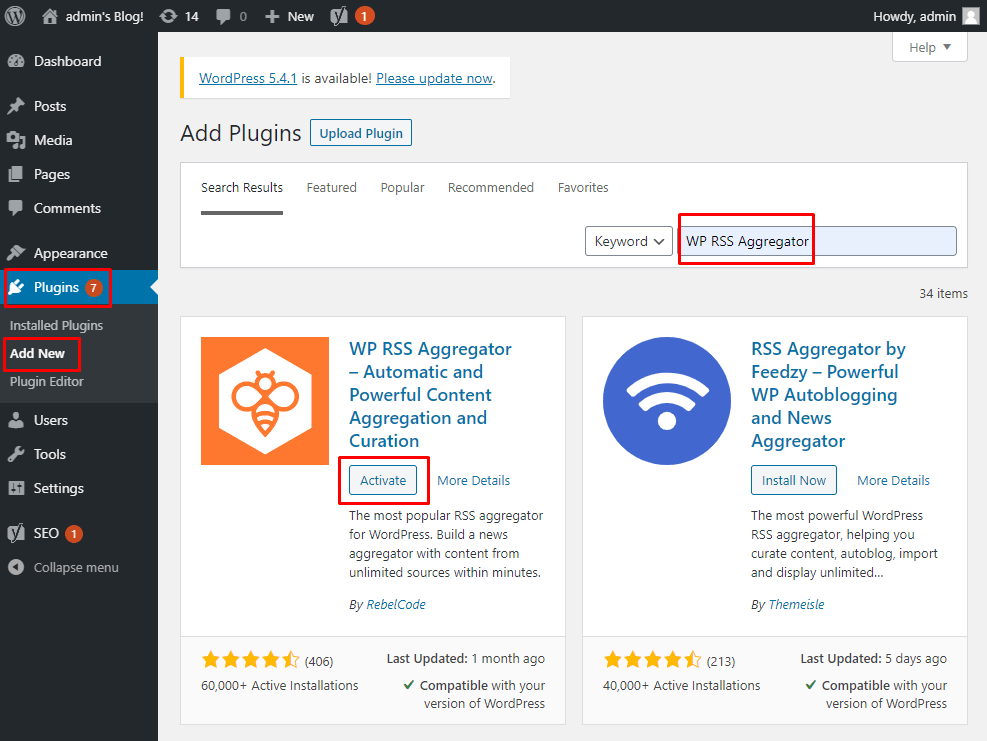Click the 34 items count text
987x741 pixels.
[x=943, y=293]
